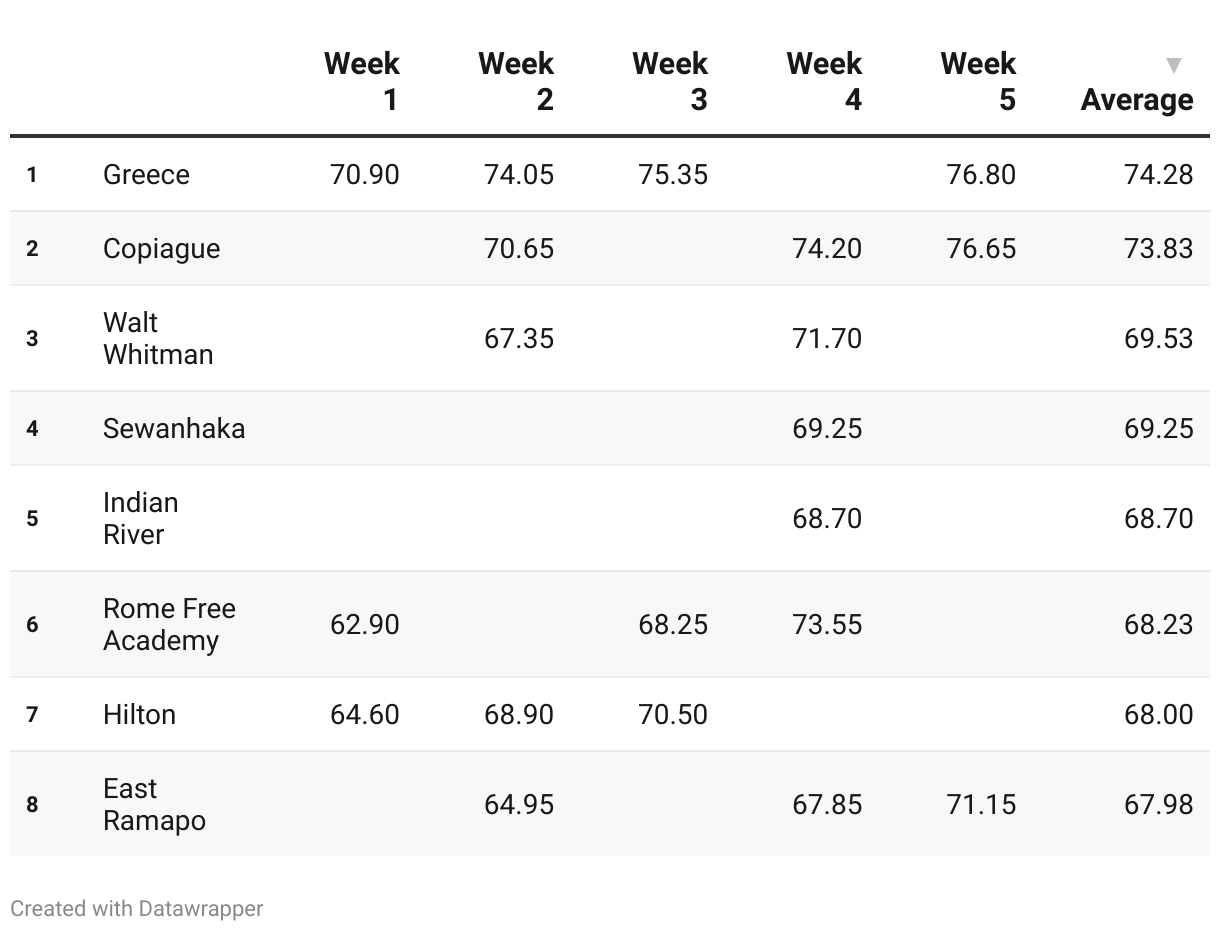Viewport: 1220px width, 932px height.
Task: Click the East Ramapo row label
Action: tap(154, 804)
